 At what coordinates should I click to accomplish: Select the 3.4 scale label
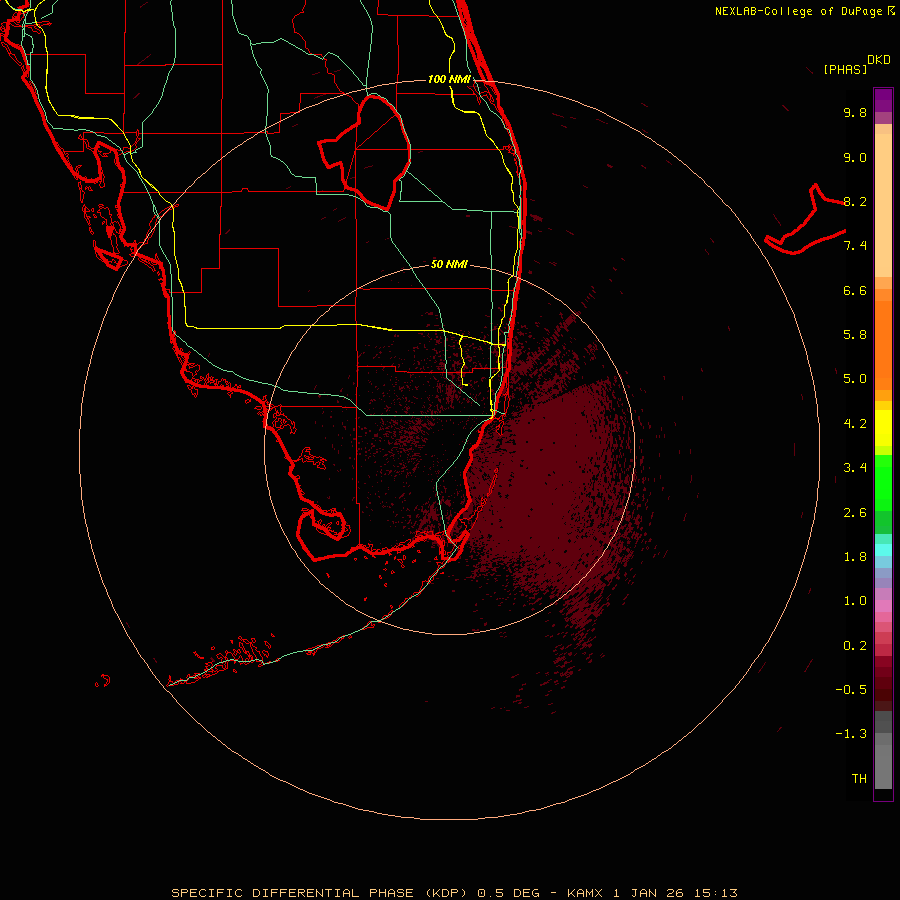coord(855,468)
